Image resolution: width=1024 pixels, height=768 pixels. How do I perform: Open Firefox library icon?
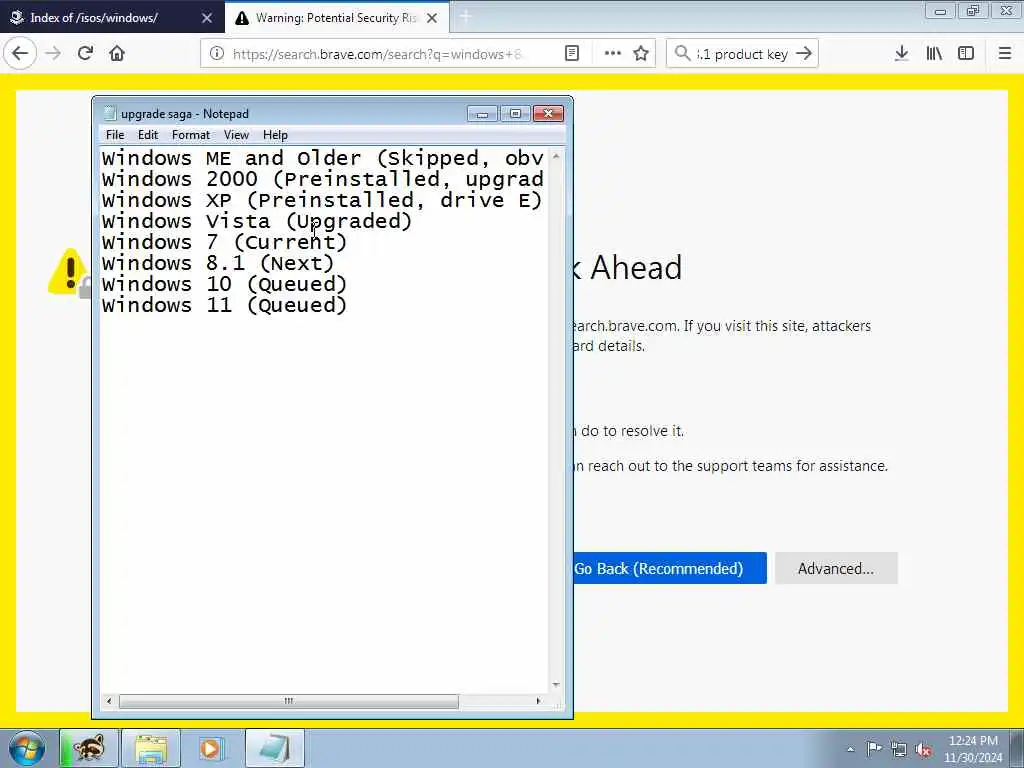point(934,54)
